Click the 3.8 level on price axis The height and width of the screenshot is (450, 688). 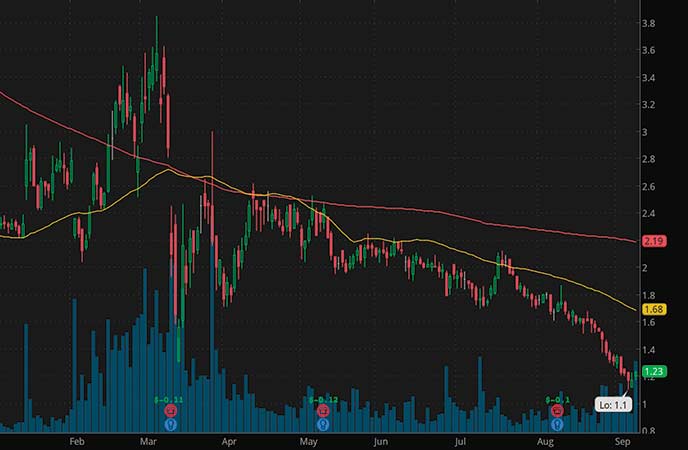648,23
